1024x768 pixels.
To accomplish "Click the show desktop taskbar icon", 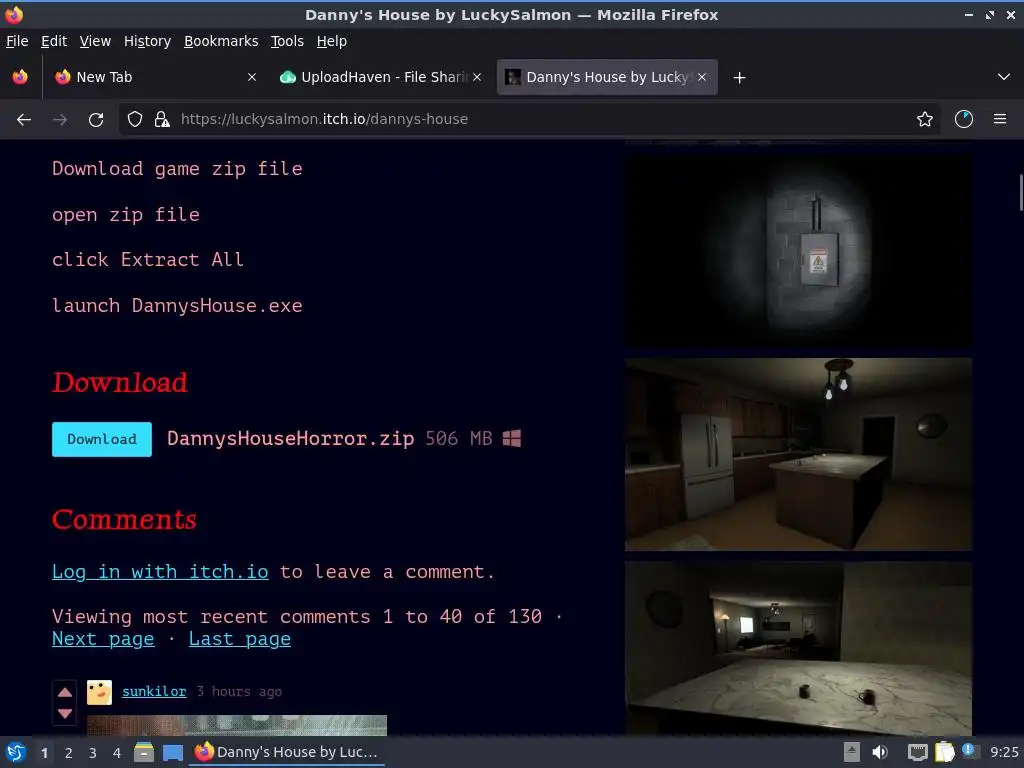I will pos(173,753).
